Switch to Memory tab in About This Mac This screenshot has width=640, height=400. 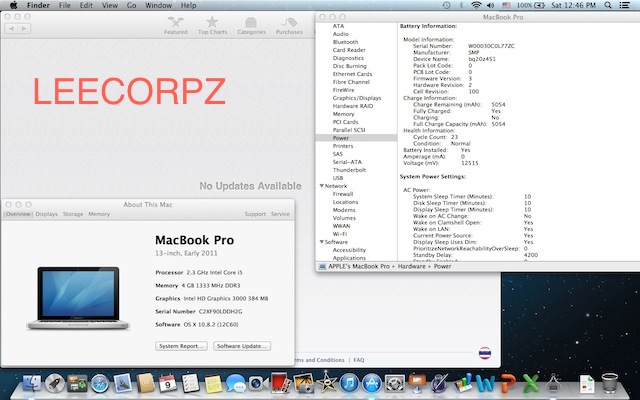pos(99,214)
